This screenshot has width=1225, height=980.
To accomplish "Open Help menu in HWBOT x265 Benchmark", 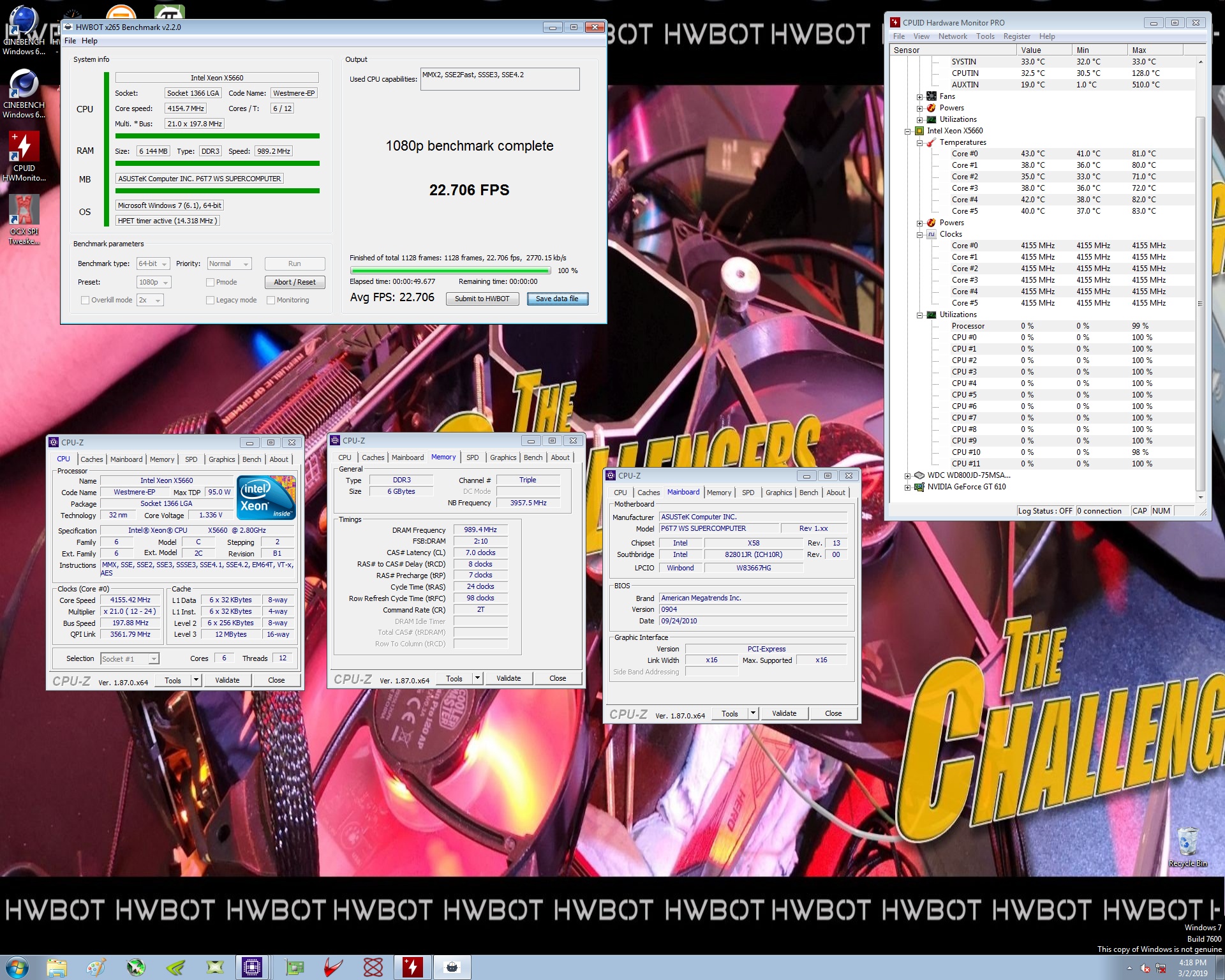I will coord(89,41).
